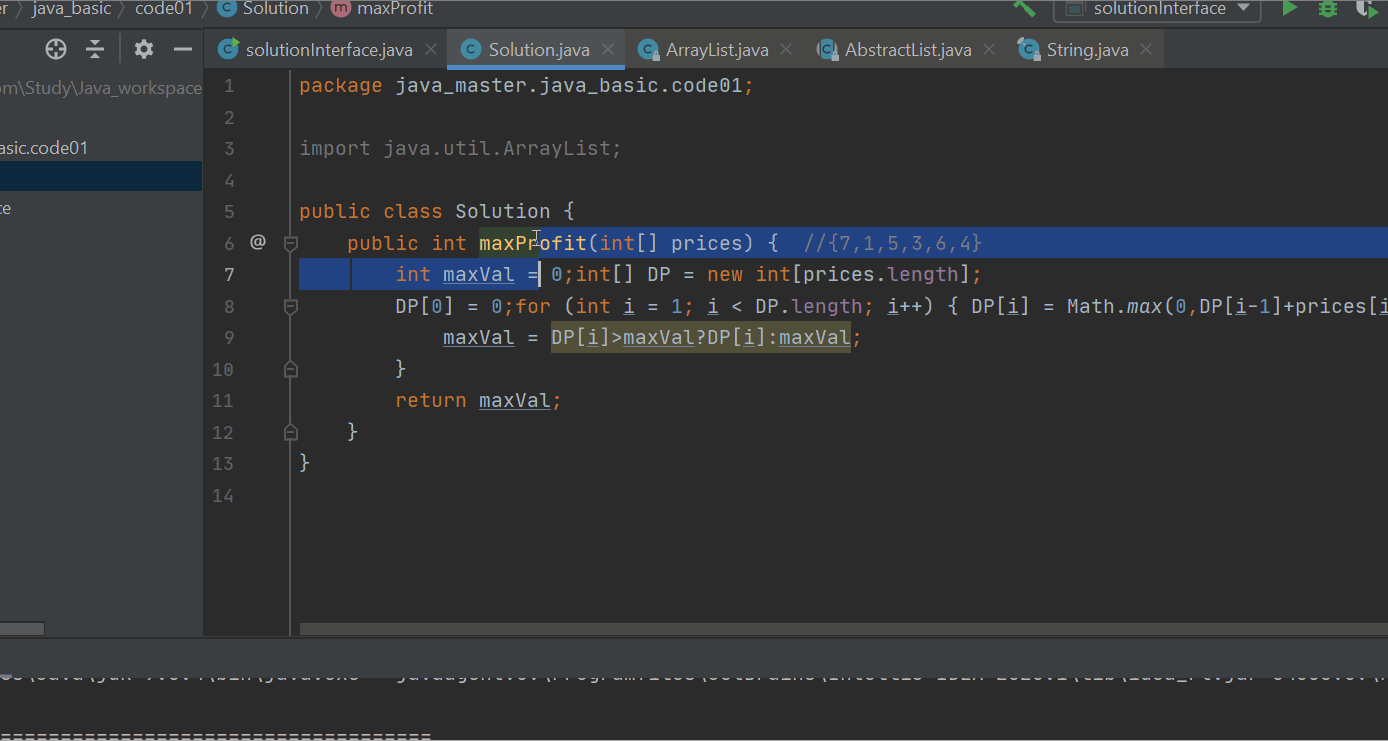
Task: Click line number 14 in the gutter
Action: click(223, 496)
